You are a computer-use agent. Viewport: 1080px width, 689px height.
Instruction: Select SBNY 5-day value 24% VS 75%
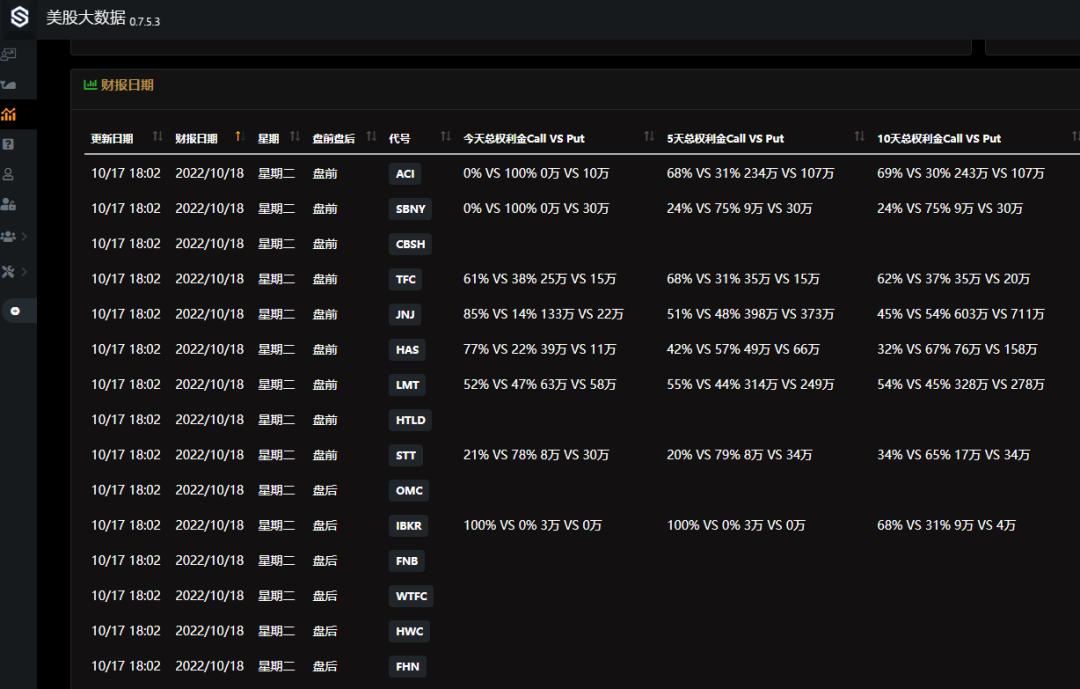(x=739, y=209)
